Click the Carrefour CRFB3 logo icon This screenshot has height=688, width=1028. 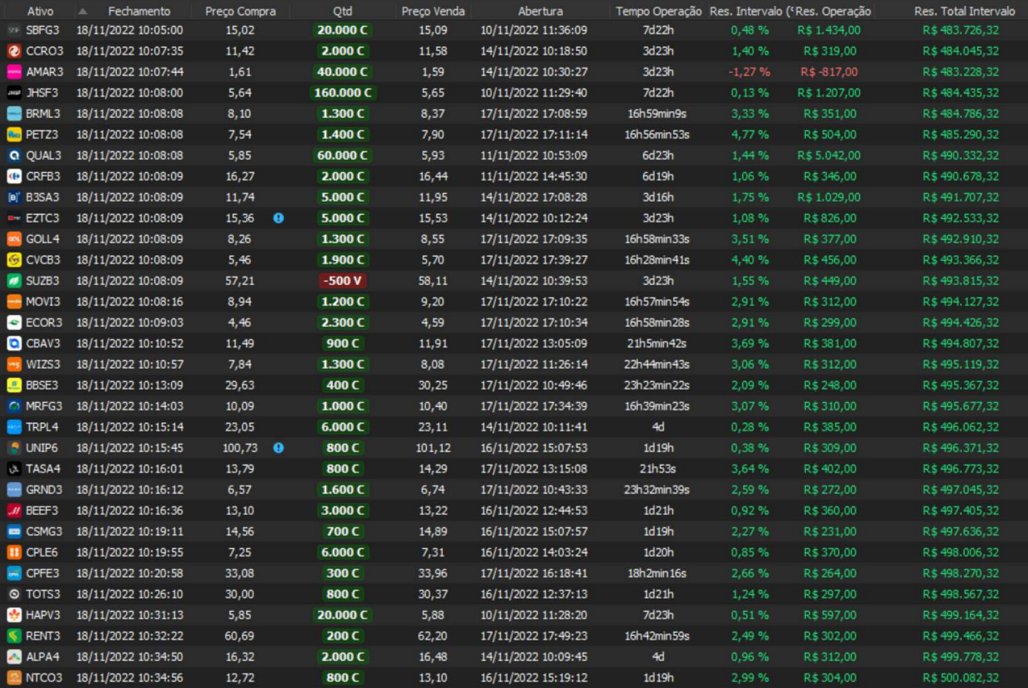(14, 176)
